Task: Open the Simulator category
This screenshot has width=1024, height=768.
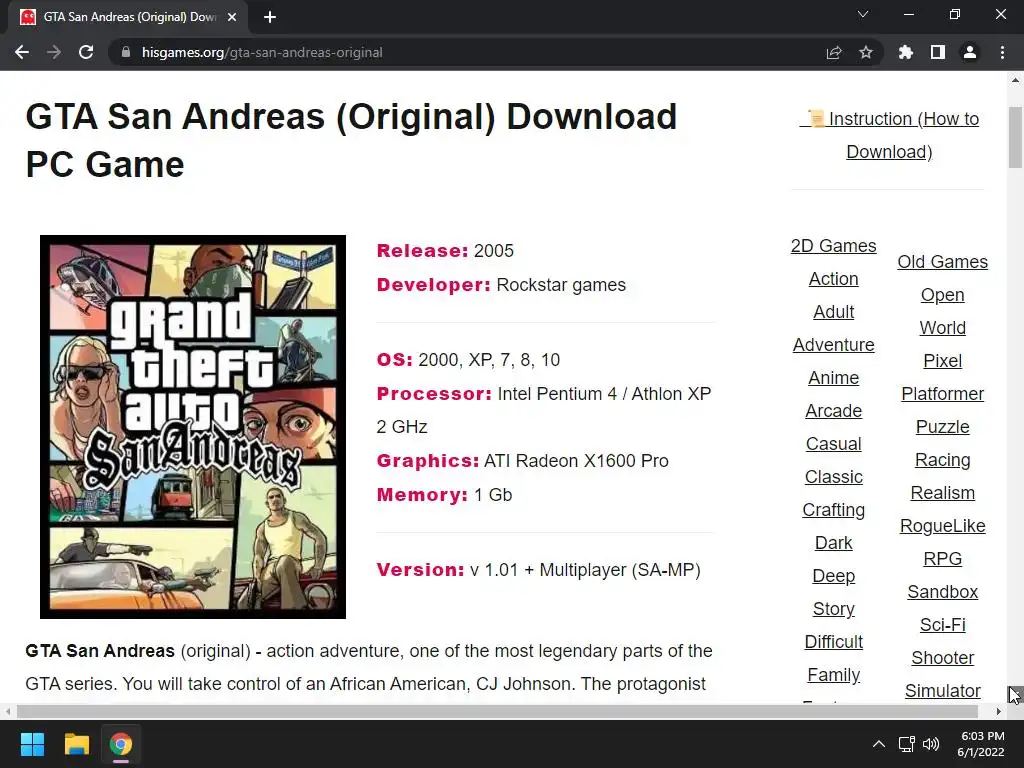Action: coord(942,690)
